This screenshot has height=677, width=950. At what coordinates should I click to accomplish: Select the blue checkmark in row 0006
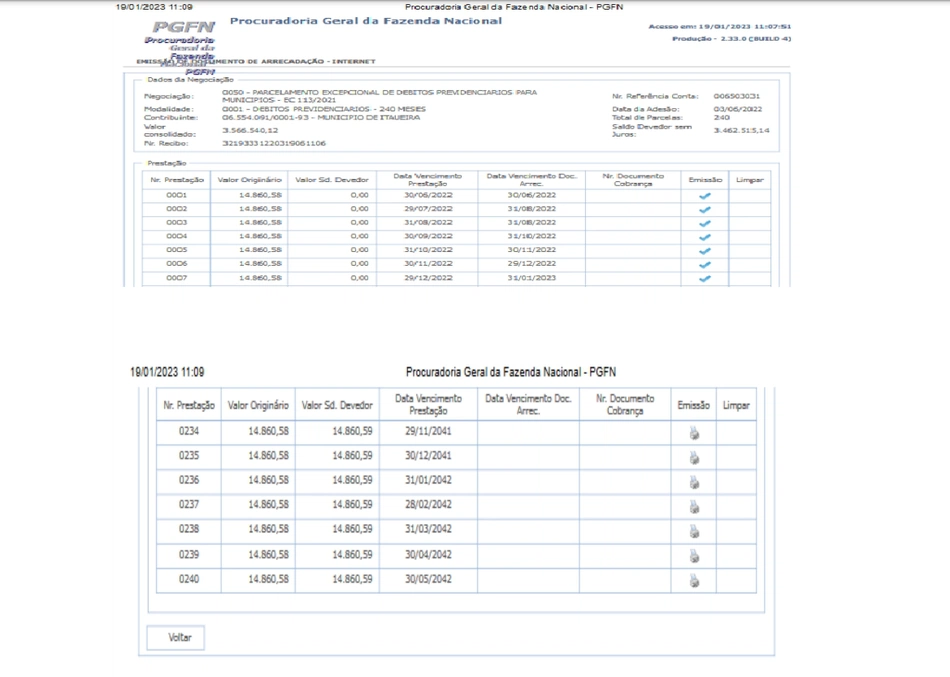pos(705,265)
